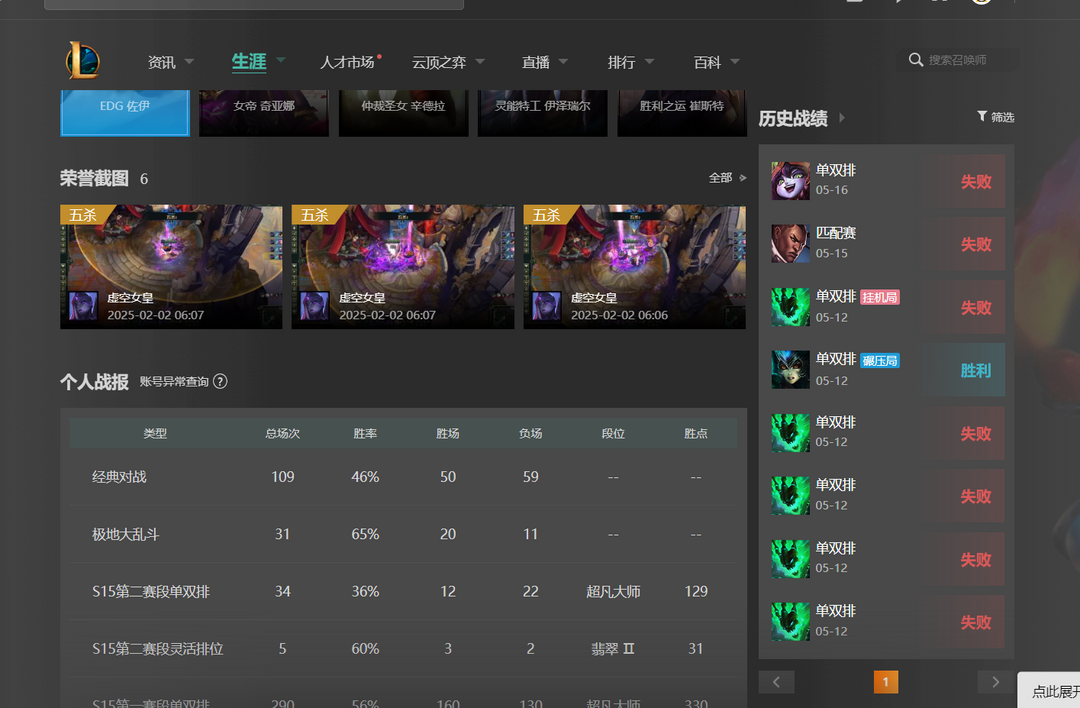
Task: Open the 生涯 menu
Action: click(249, 62)
